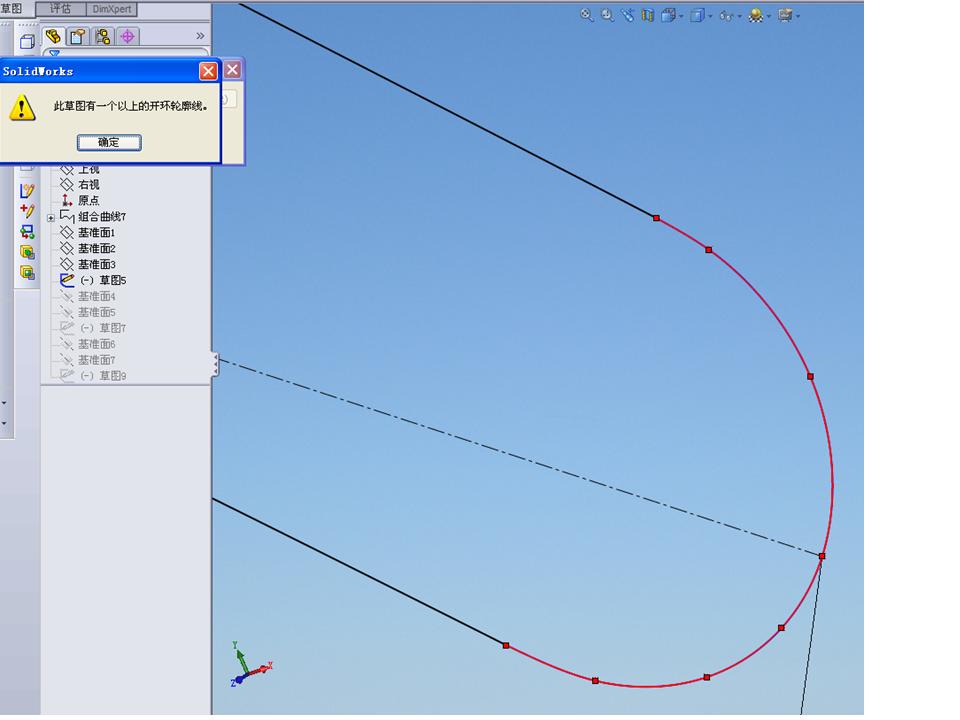Open the Apply Scene dropdown arrow
The height and width of the screenshot is (720, 960).
click(x=769, y=17)
